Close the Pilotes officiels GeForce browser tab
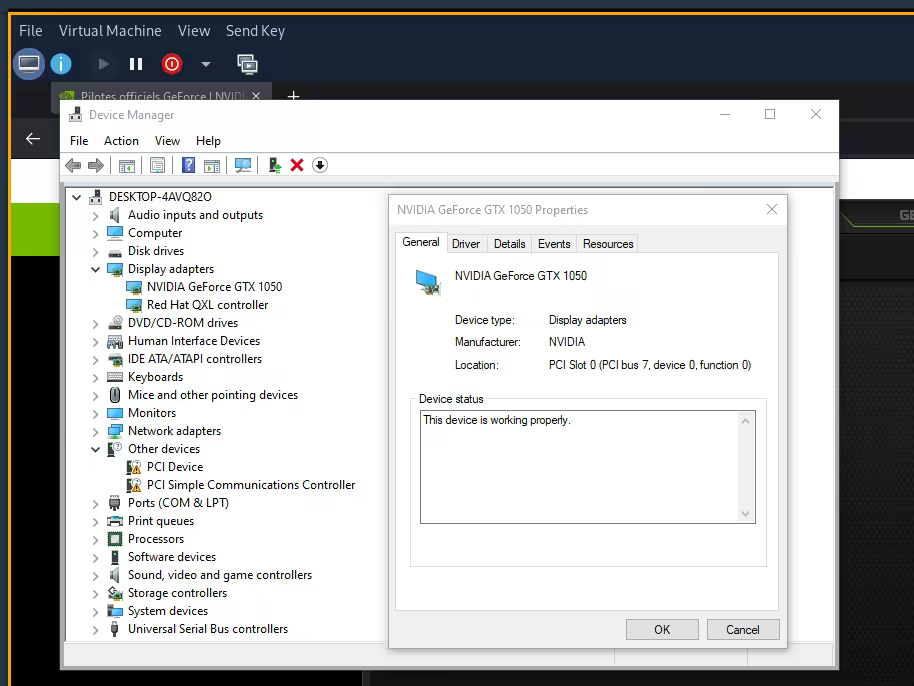Image resolution: width=914 pixels, height=686 pixels. [256, 96]
